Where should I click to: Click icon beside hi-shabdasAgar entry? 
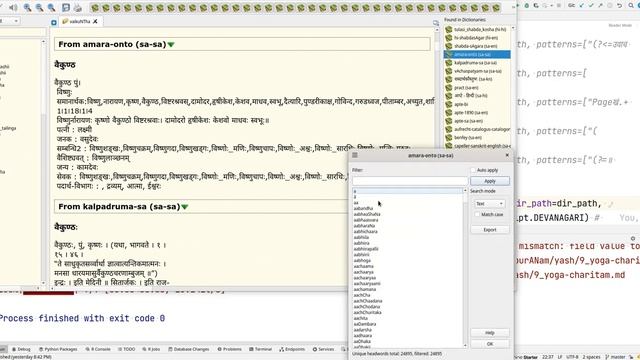coord(449,38)
